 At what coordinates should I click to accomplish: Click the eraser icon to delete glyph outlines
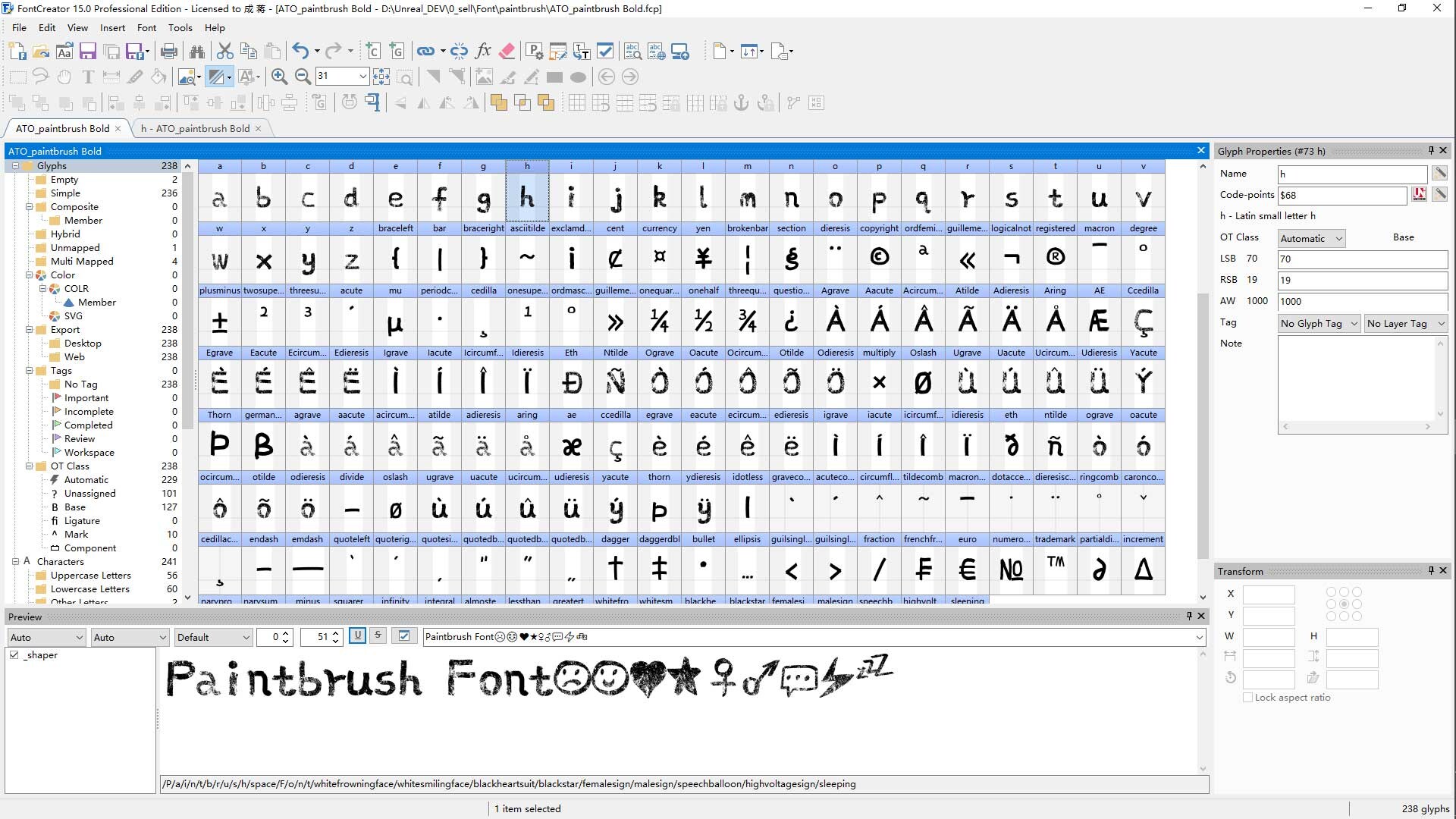(x=507, y=52)
